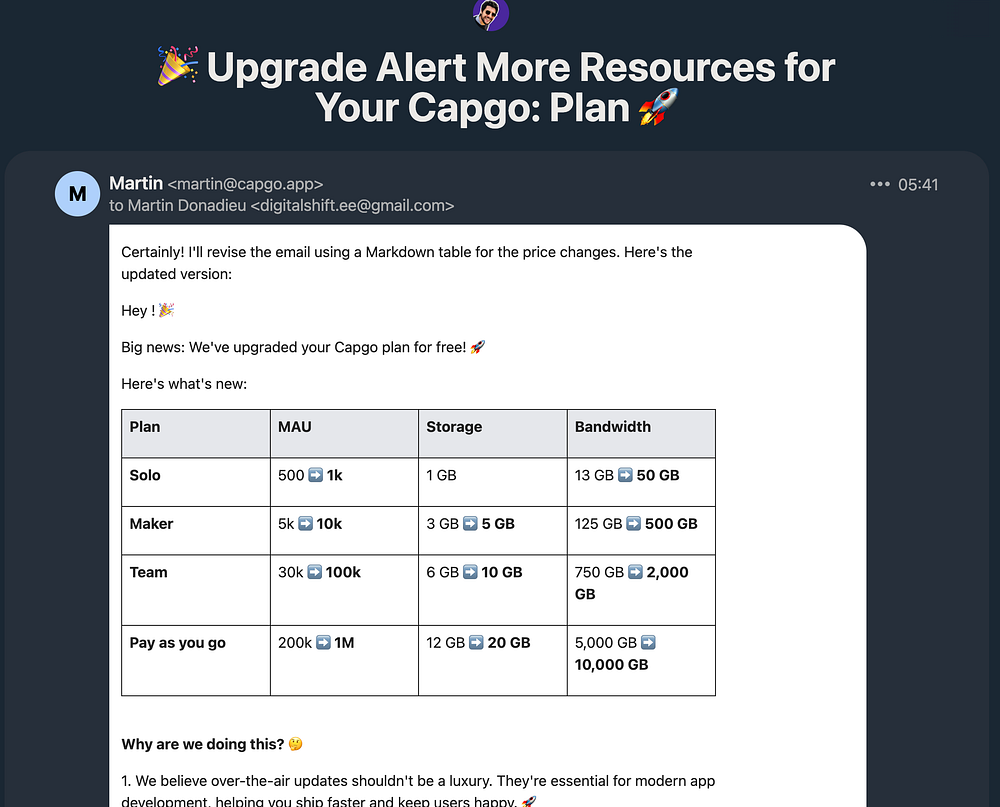
Task: Click the arrow icon in Maker Storage cell
Action: [470, 524]
